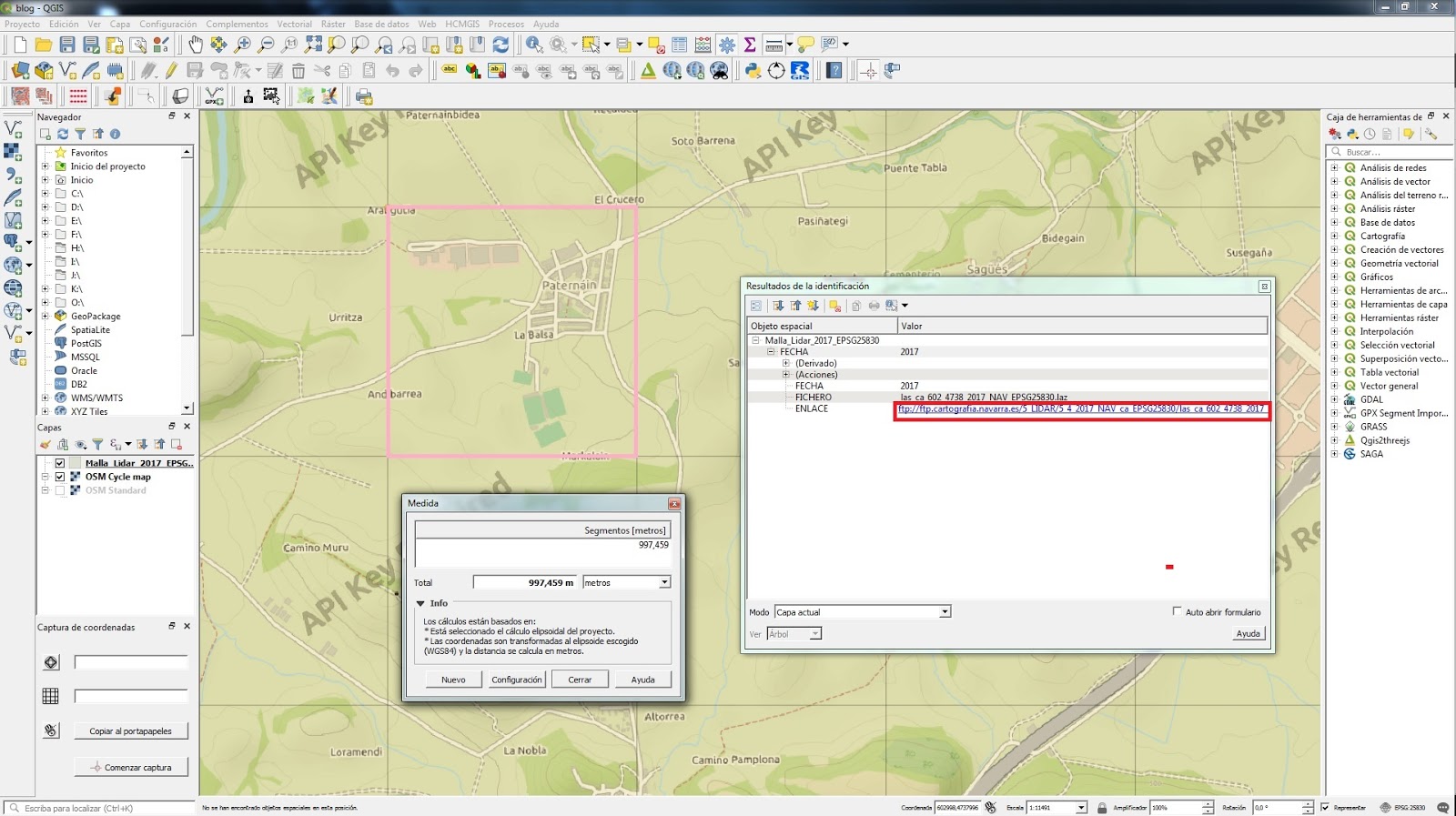This screenshot has height=816, width=1456.
Task: Open the Ráster menu
Action: 333,24
